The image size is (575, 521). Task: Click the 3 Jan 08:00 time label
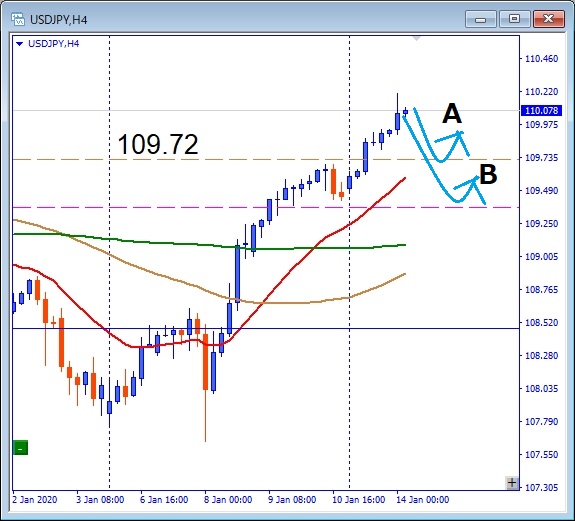100,500
